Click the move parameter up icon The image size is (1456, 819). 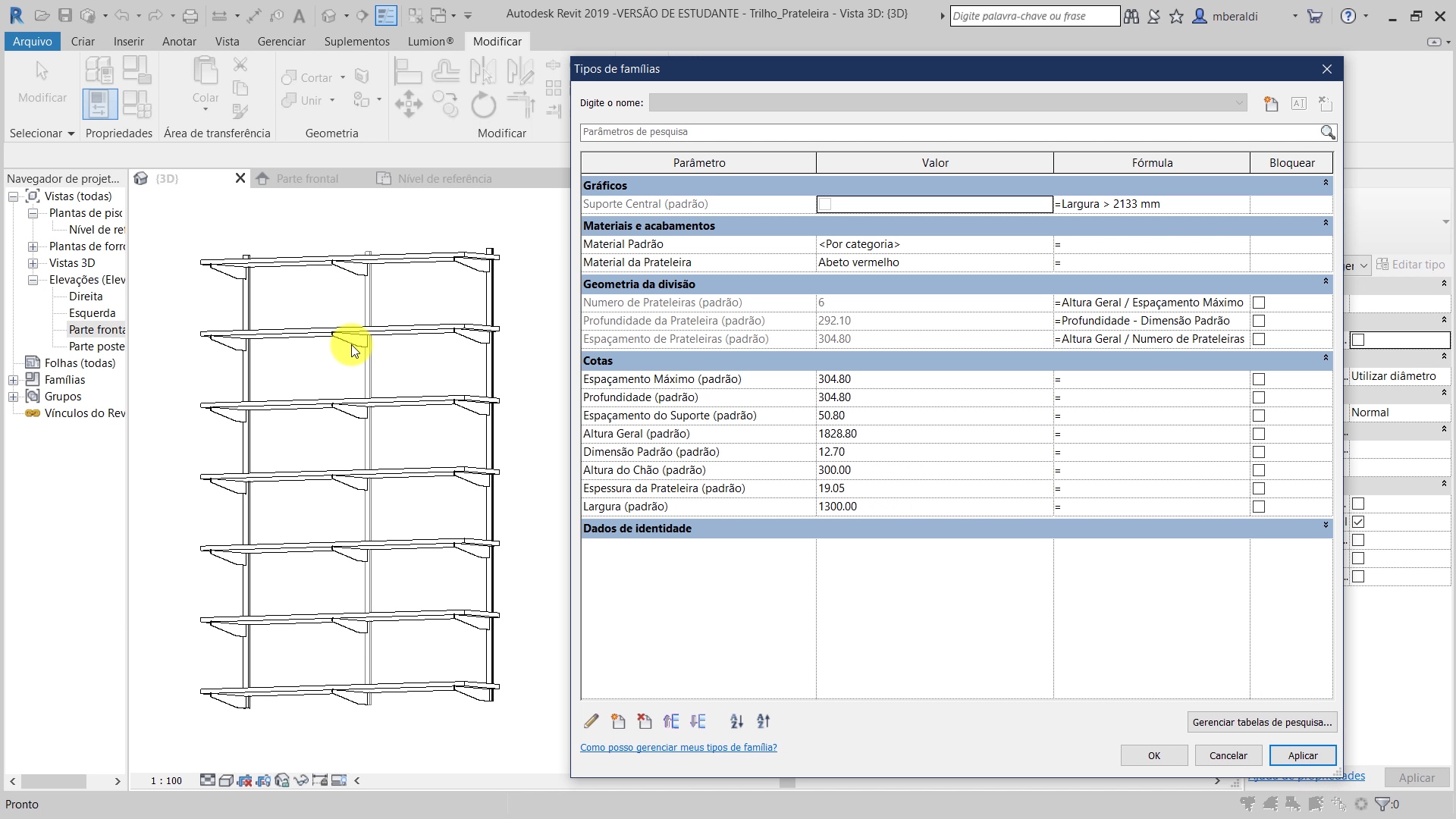click(x=672, y=721)
